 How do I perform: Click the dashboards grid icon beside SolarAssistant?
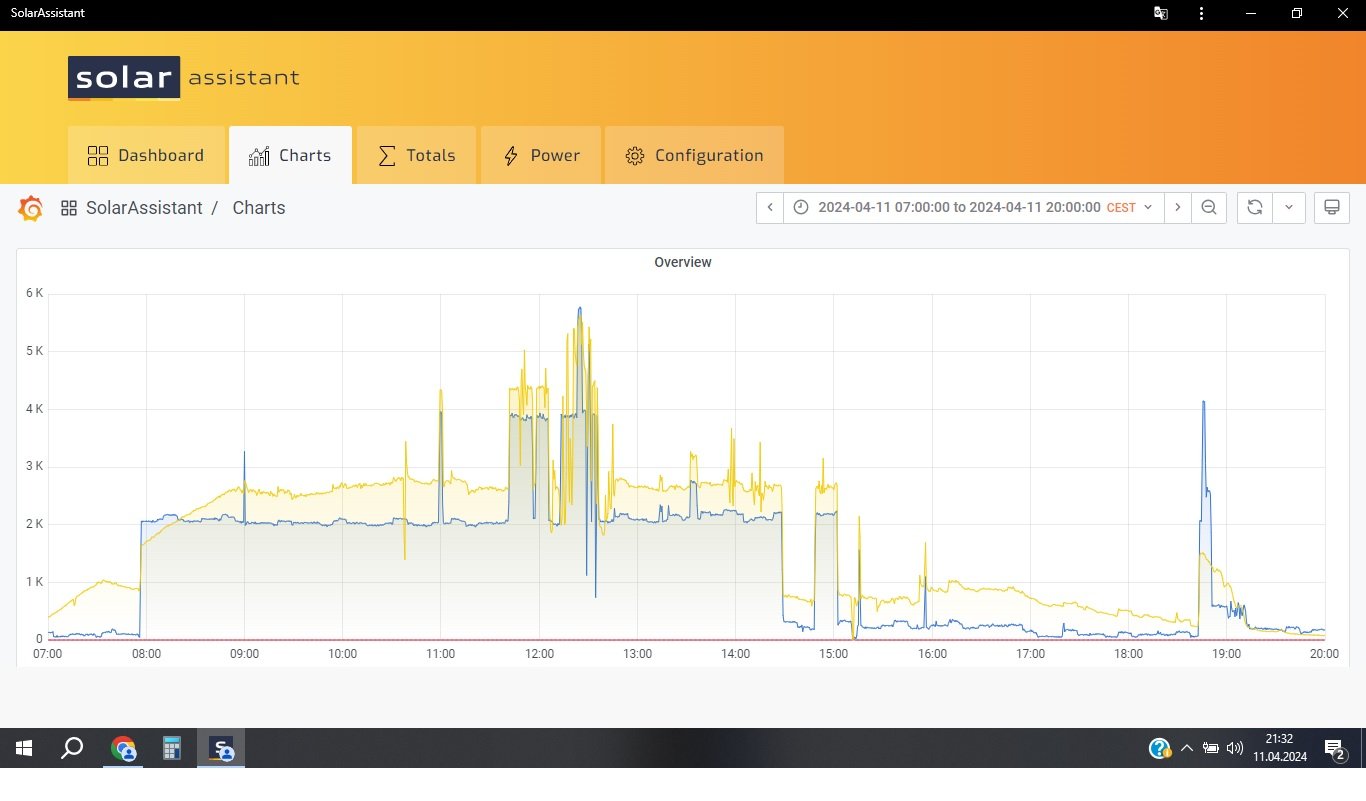69,208
